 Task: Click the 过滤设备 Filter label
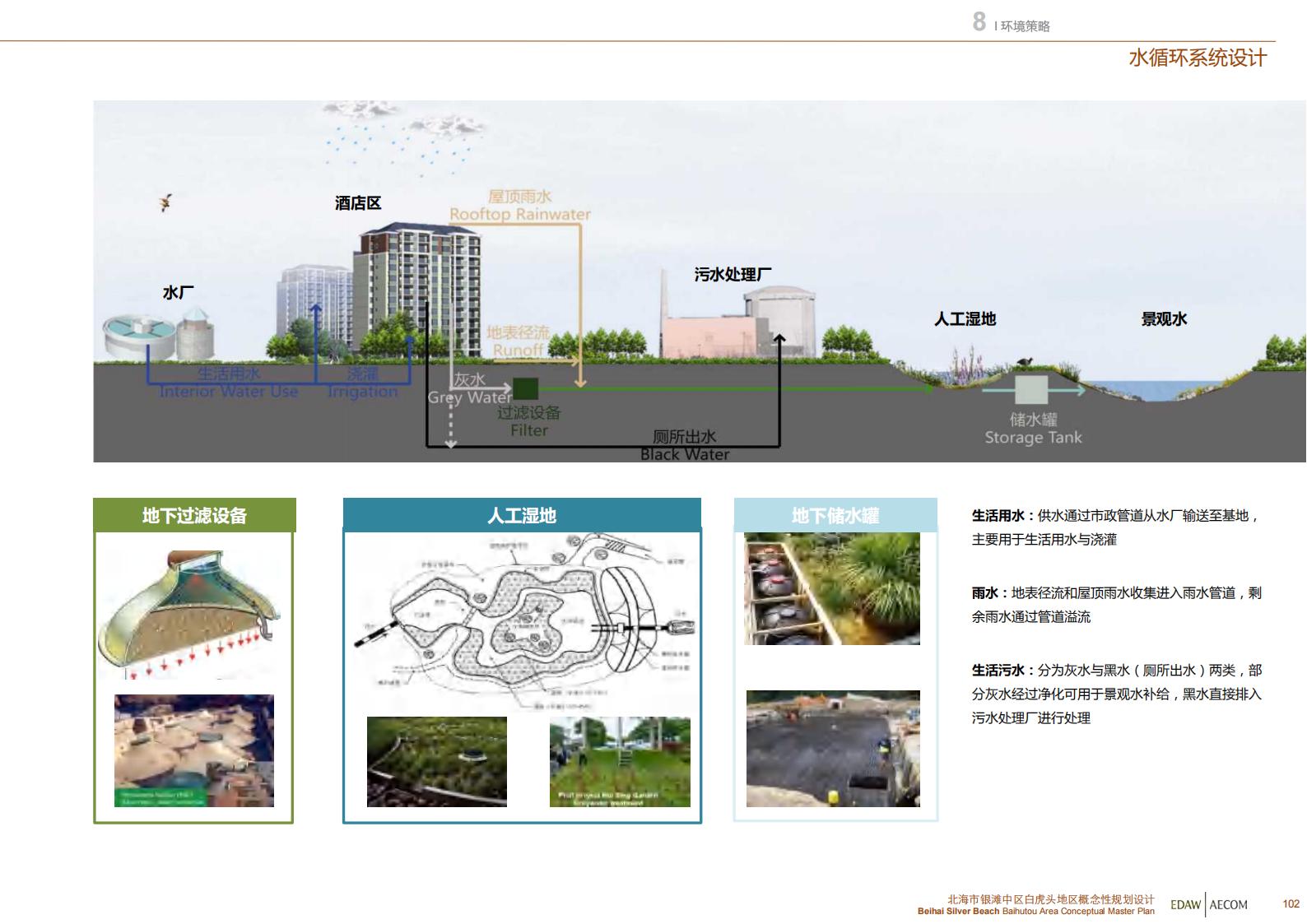click(x=528, y=421)
